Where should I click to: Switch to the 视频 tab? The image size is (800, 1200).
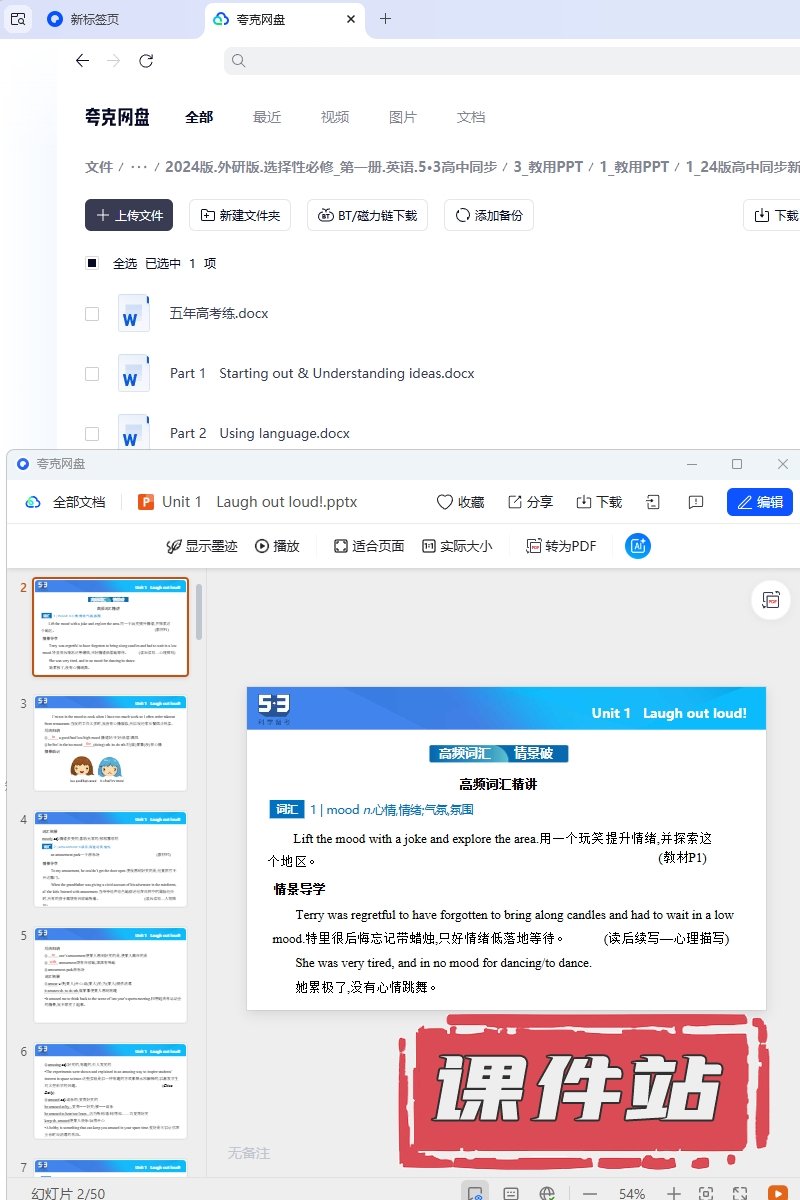click(x=335, y=117)
